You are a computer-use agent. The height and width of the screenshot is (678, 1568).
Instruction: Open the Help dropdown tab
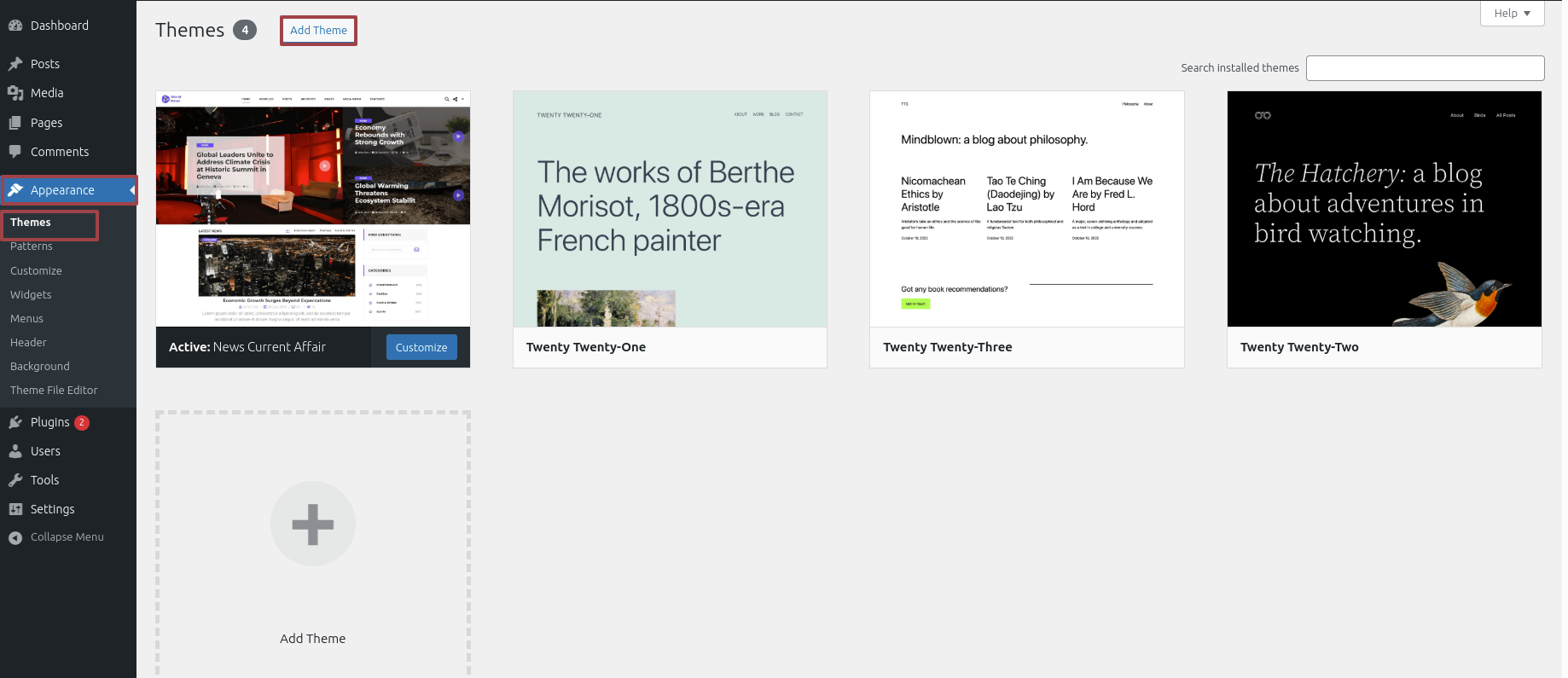1512,13
